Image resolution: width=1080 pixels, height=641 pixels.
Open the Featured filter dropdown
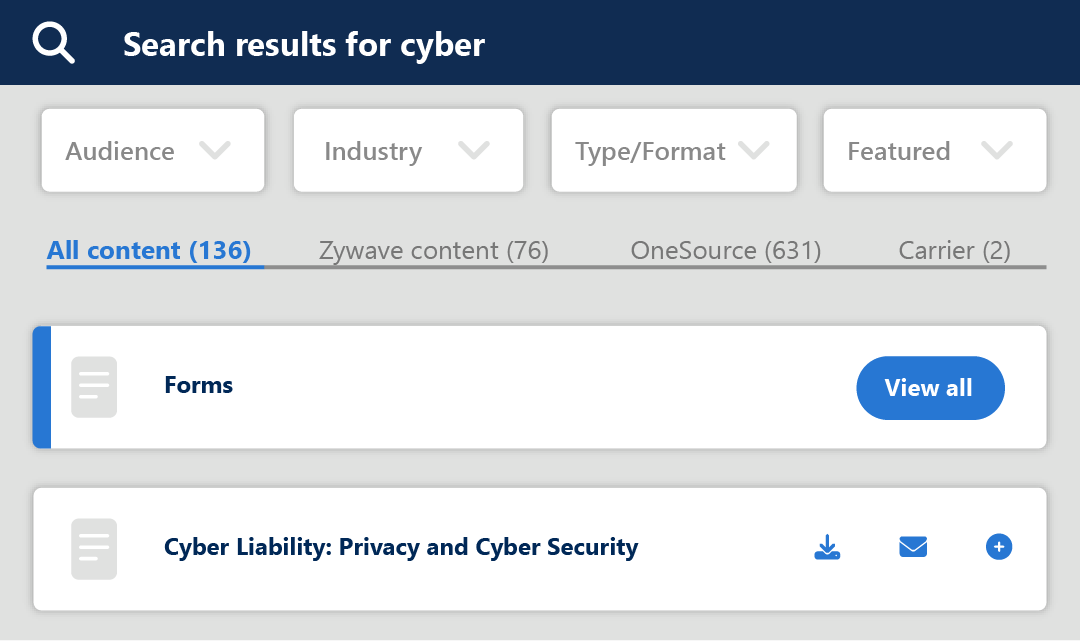[x=934, y=151]
